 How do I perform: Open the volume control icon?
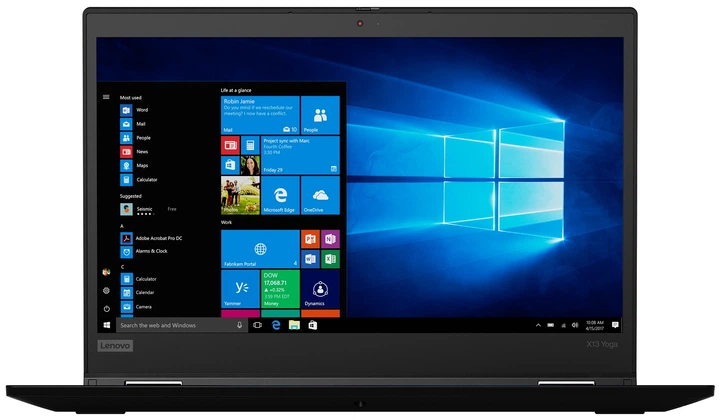point(575,325)
